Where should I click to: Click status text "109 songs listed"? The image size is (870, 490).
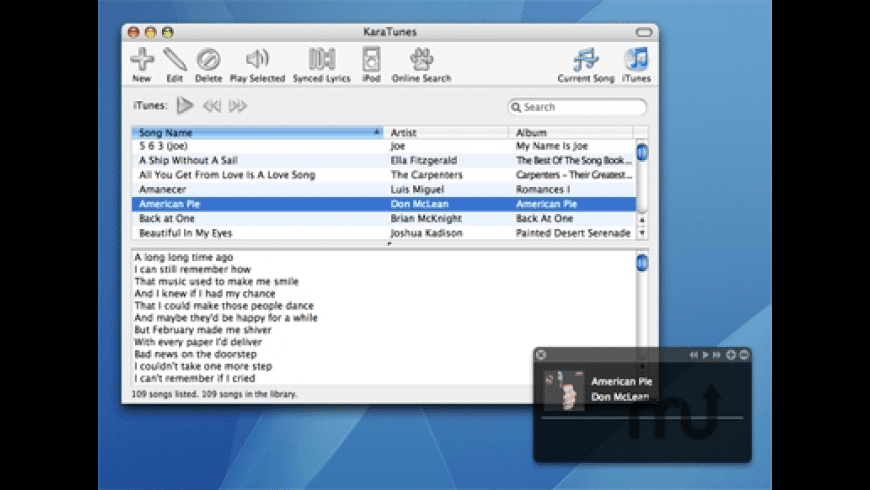pos(164,394)
